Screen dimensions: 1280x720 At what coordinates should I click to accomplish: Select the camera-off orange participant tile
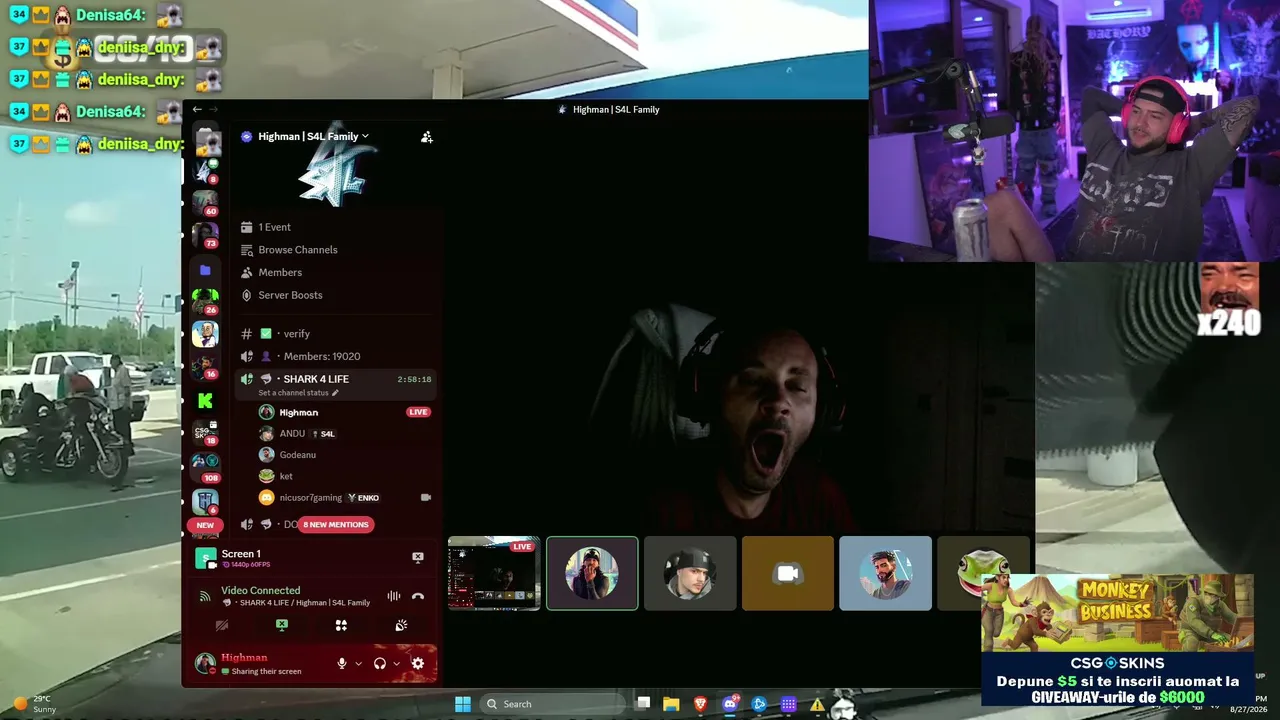pos(788,573)
